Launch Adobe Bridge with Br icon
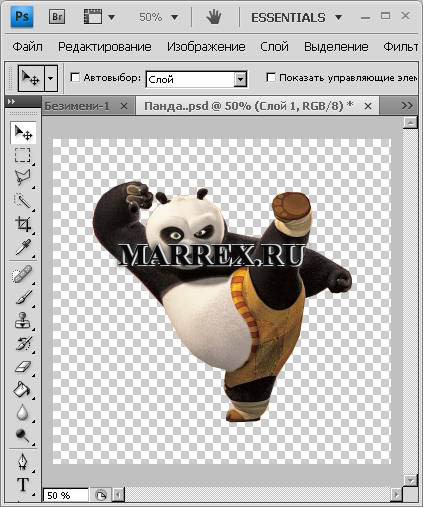Screen dimensions: 423x507 point(57,17)
